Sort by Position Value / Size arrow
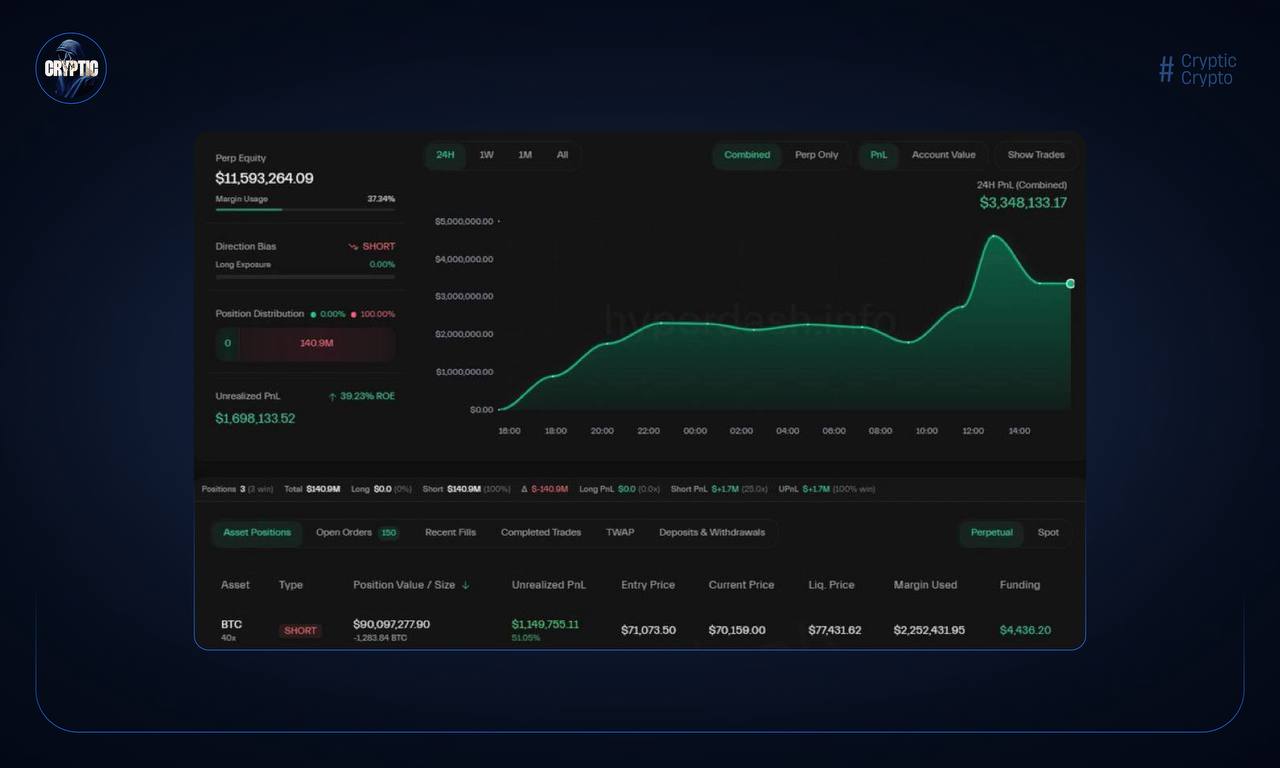Image resolution: width=1280 pixels, height=768 pixels. tap(465, 585)
